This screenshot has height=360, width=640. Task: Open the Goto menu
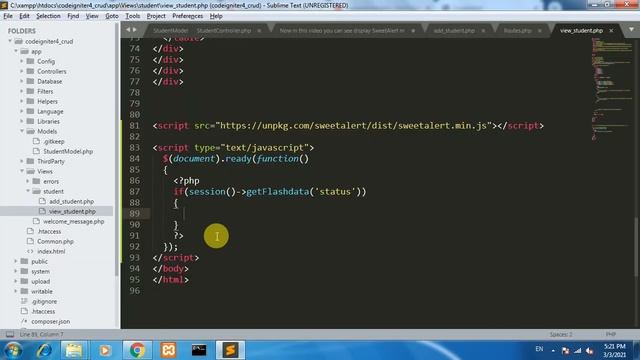(x=112, y=16)
